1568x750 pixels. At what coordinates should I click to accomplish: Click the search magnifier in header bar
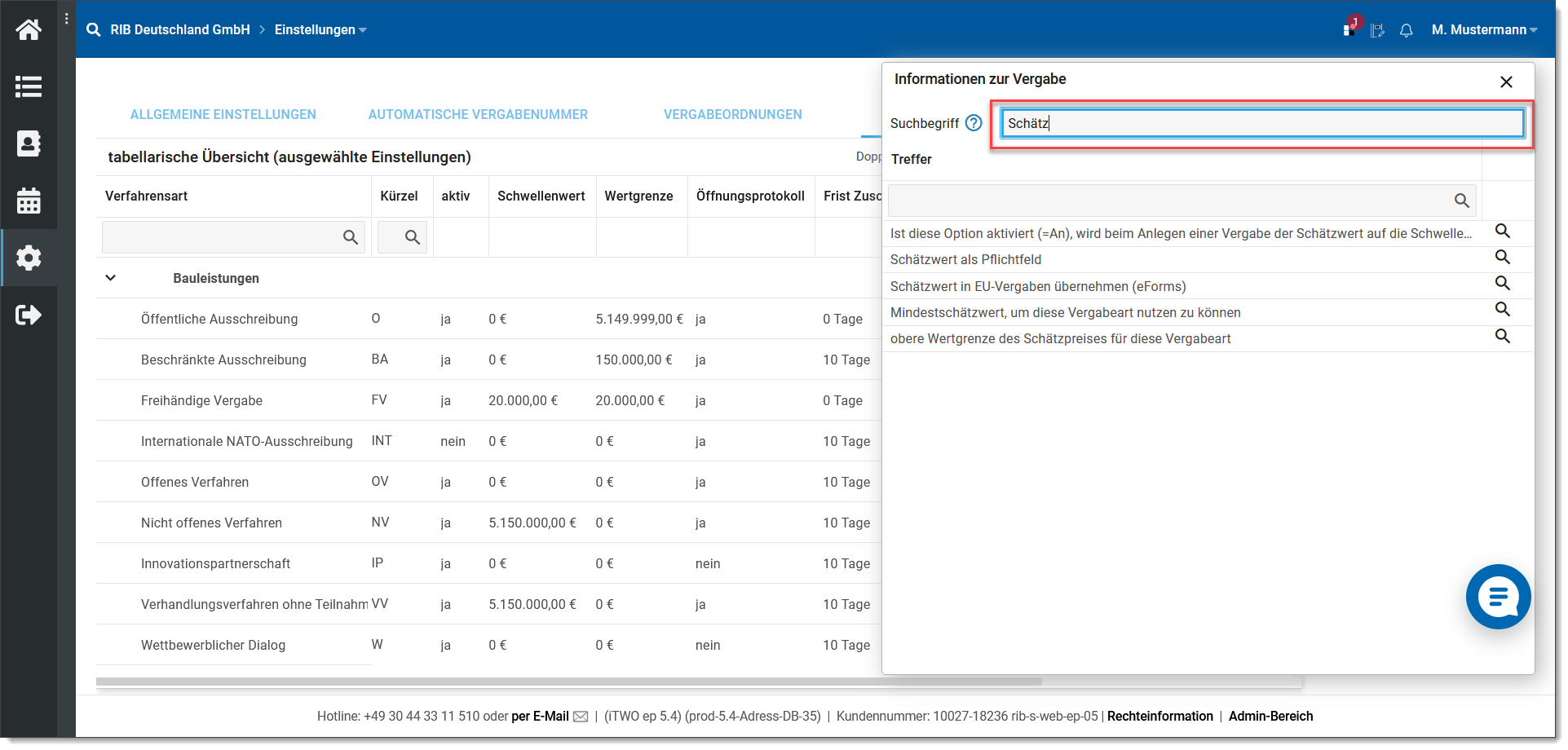(x=94, y=30)
